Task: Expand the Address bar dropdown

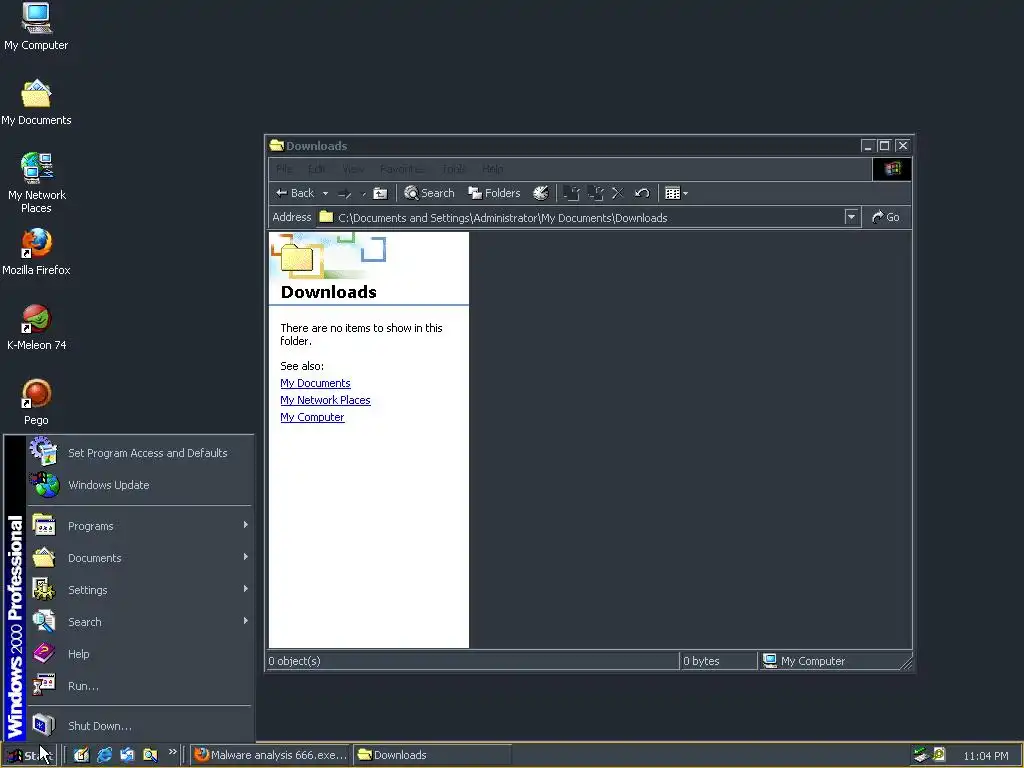Action: [851, 217]
